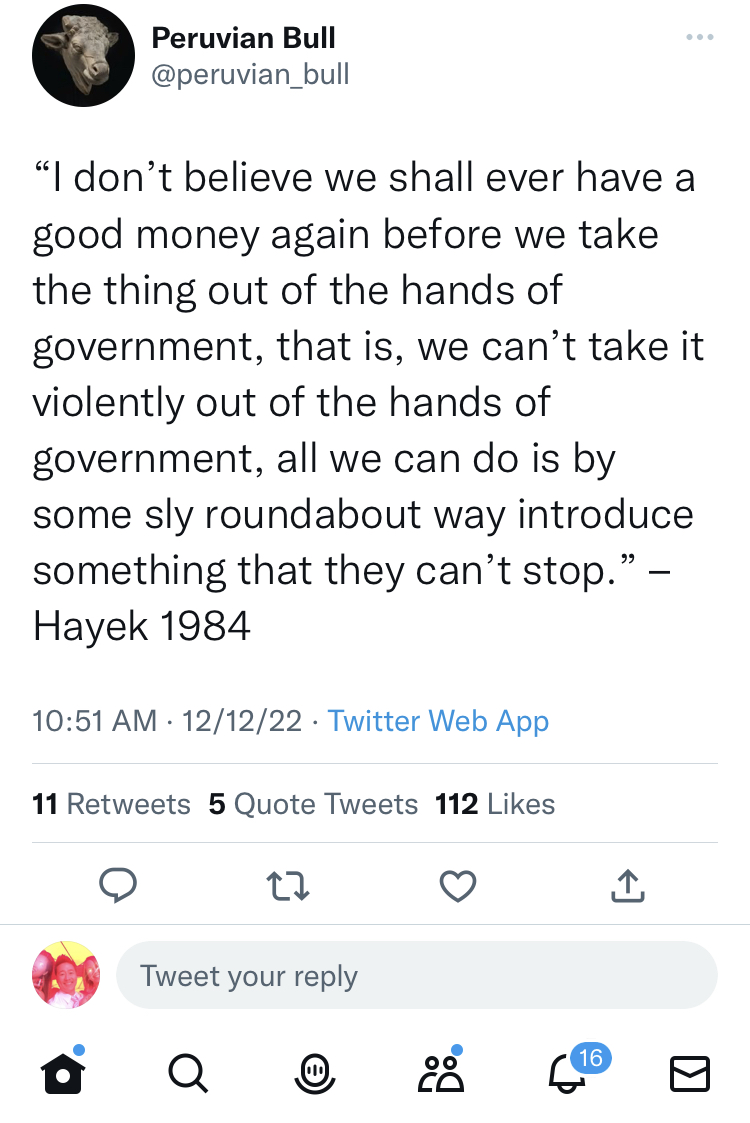Open the Spaces microphone icon
The height and width of the screenshot is (1123, 750).
click(x=313, y=1073)
